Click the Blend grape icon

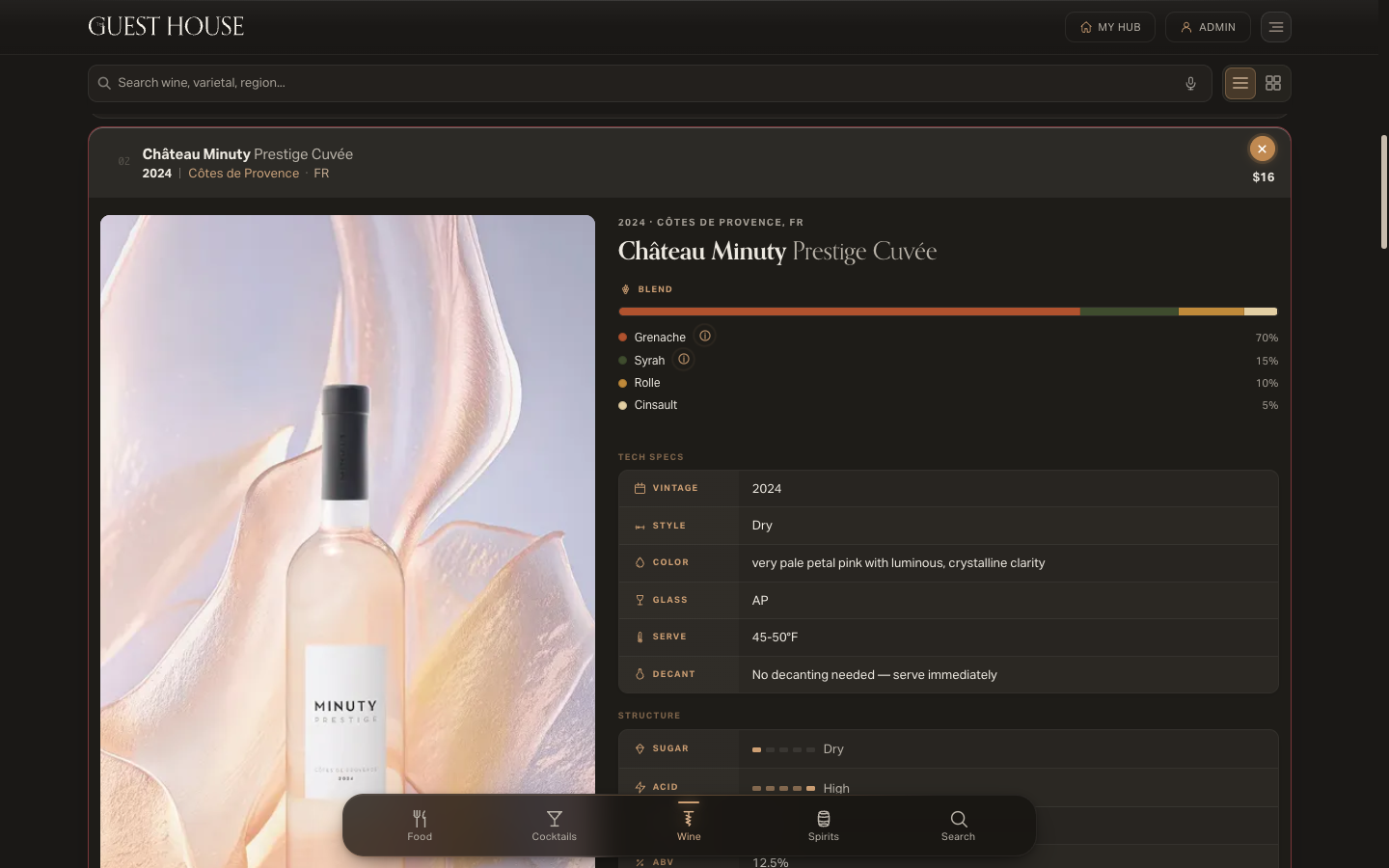pos(625,289)
